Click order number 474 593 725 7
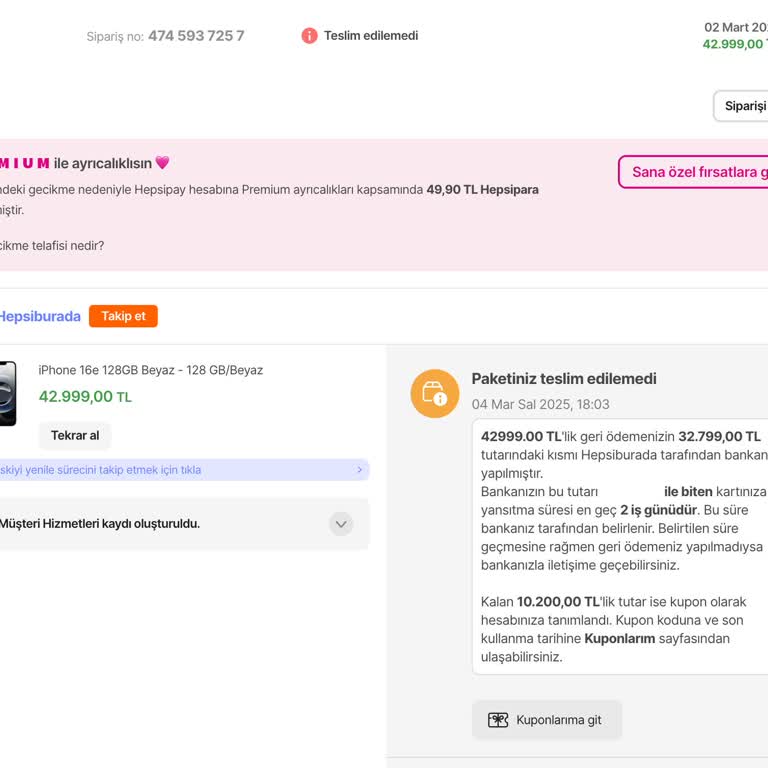Screen dimensions: 768x768 tap(196, 36)
